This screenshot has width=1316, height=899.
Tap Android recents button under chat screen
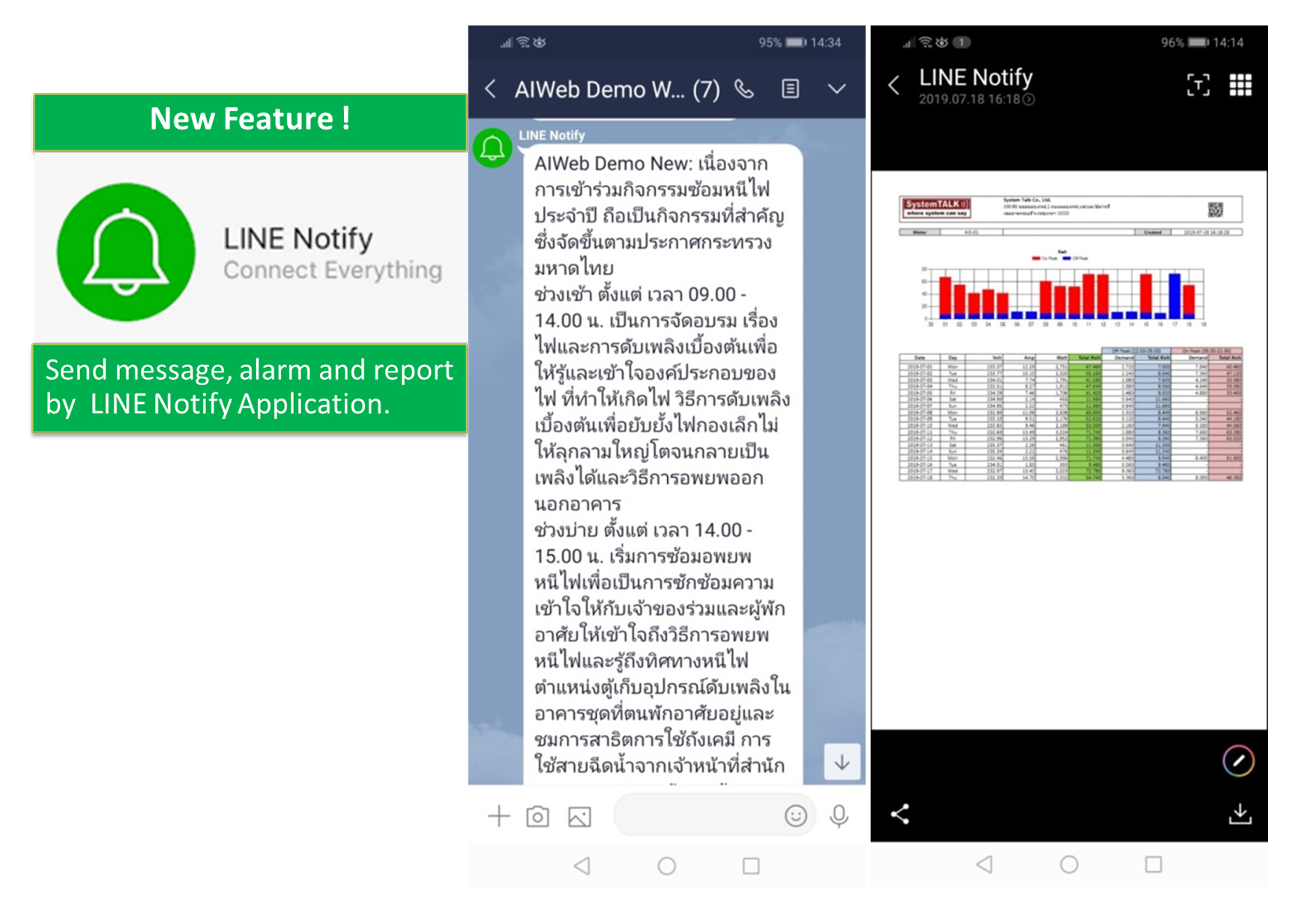[x=751, y=866]
